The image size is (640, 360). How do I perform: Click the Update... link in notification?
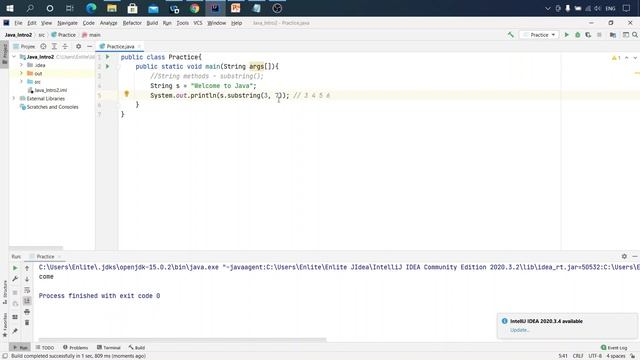(520, 330)
